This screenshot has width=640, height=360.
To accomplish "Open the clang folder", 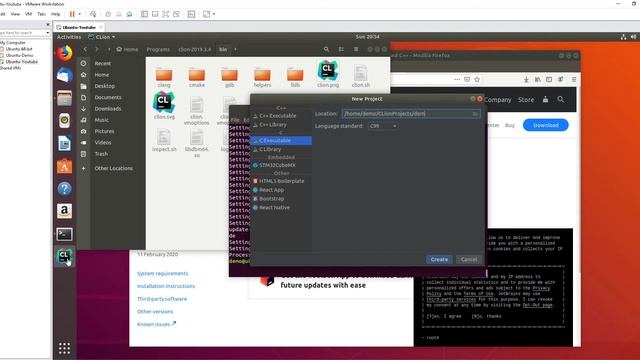I will coord(164,77).
